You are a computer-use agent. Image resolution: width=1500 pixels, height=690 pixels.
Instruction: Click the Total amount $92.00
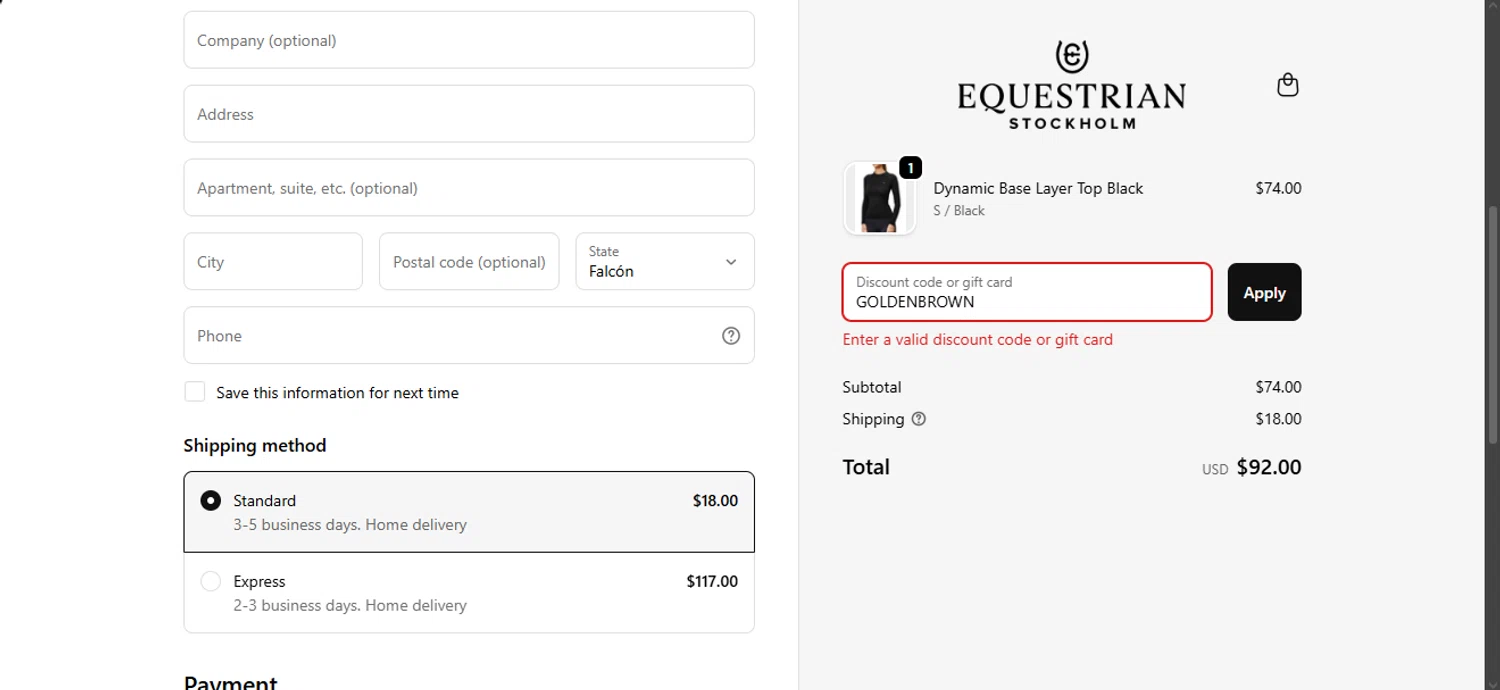click(1269, 467)
